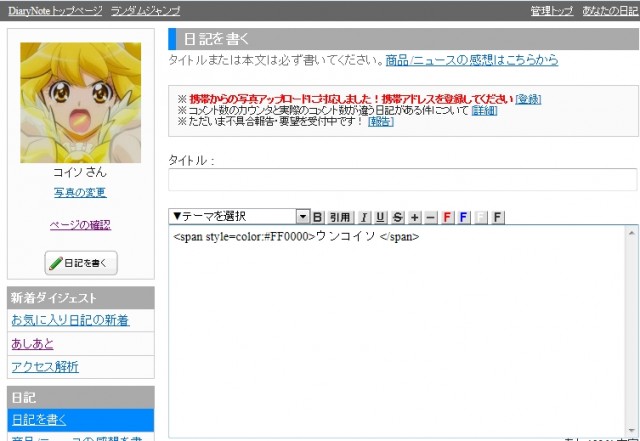
Task: Open 商品/ニュースの感想はこちらから link
Action: (472, 60)
